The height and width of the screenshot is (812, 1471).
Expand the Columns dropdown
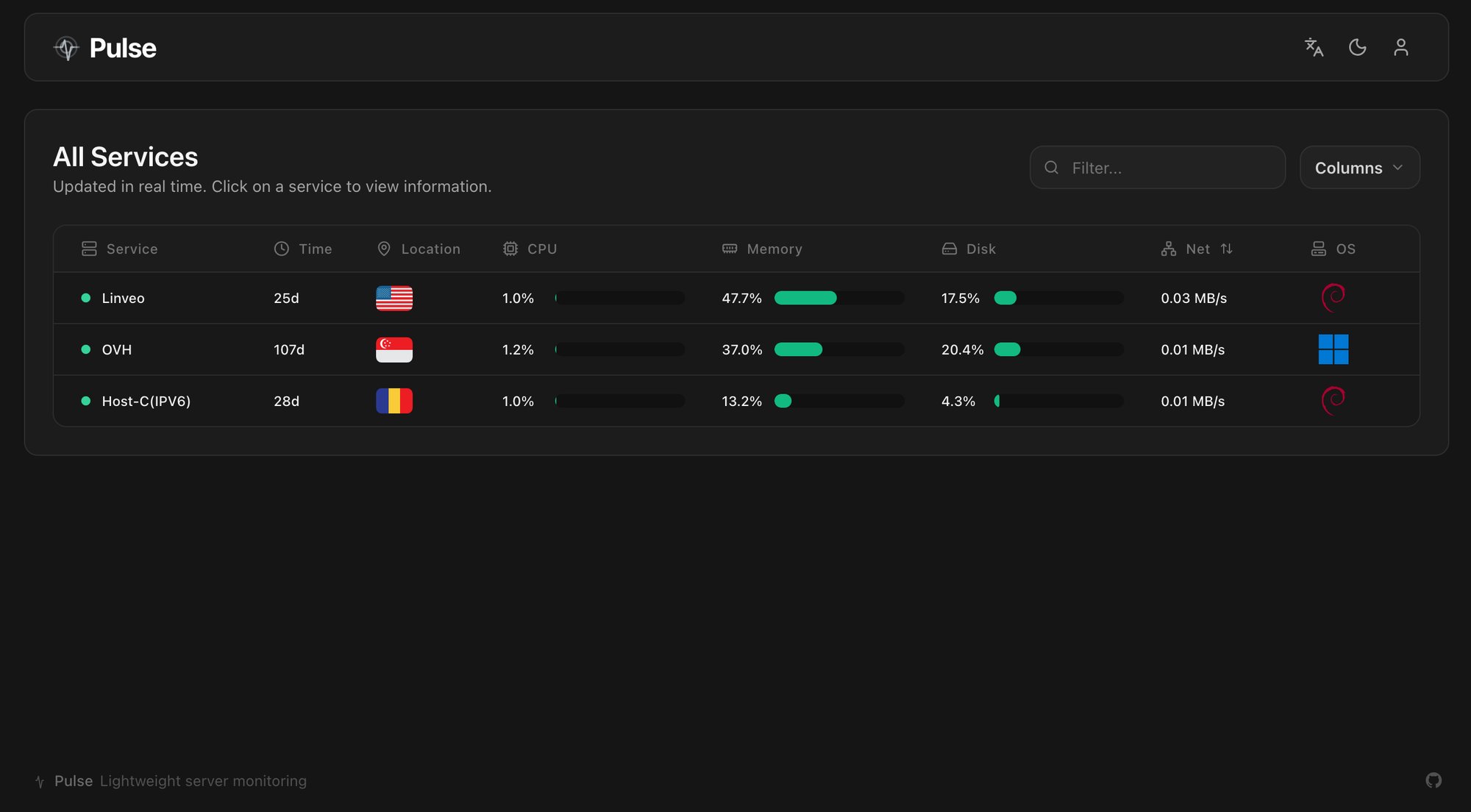point(1359,168)
